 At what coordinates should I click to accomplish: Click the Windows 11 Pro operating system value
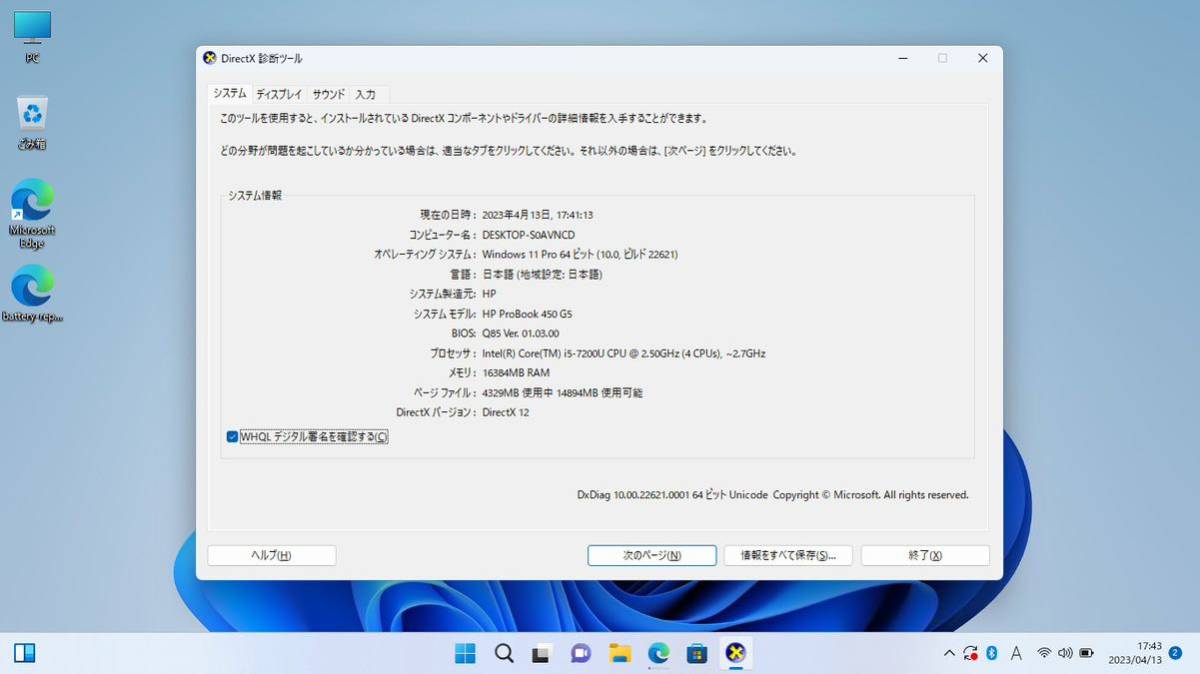point(580,254)
